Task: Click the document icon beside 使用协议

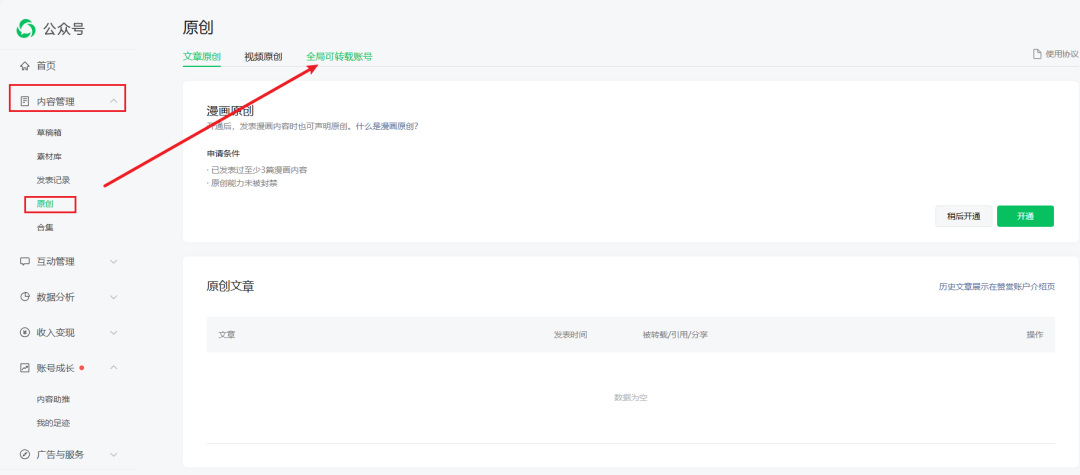Action: pos(1037,54)
